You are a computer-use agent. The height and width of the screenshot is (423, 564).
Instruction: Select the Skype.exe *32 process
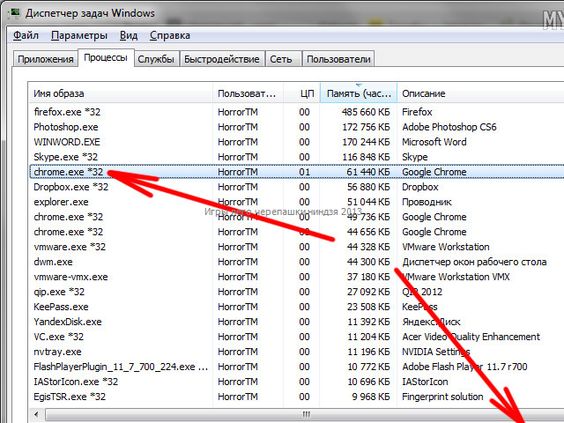coord(296,157)
